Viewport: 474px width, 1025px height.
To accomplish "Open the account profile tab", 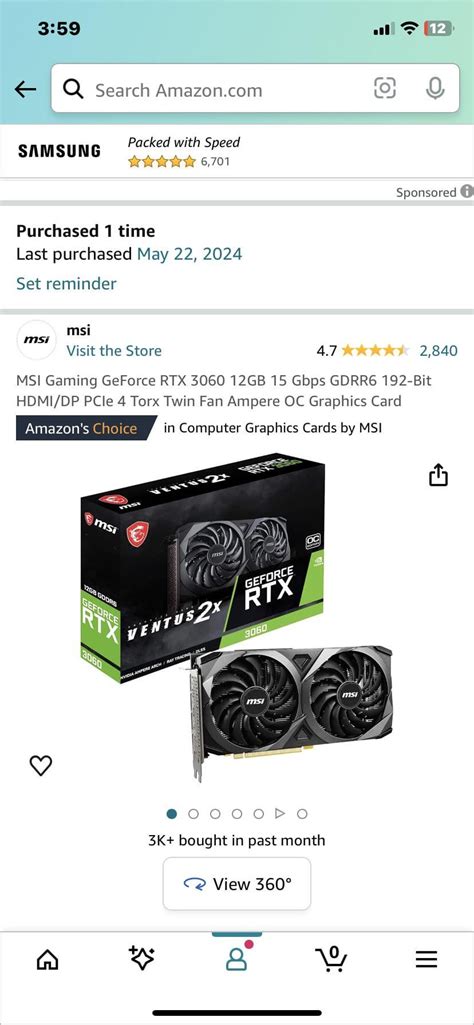I will (236, 958).
